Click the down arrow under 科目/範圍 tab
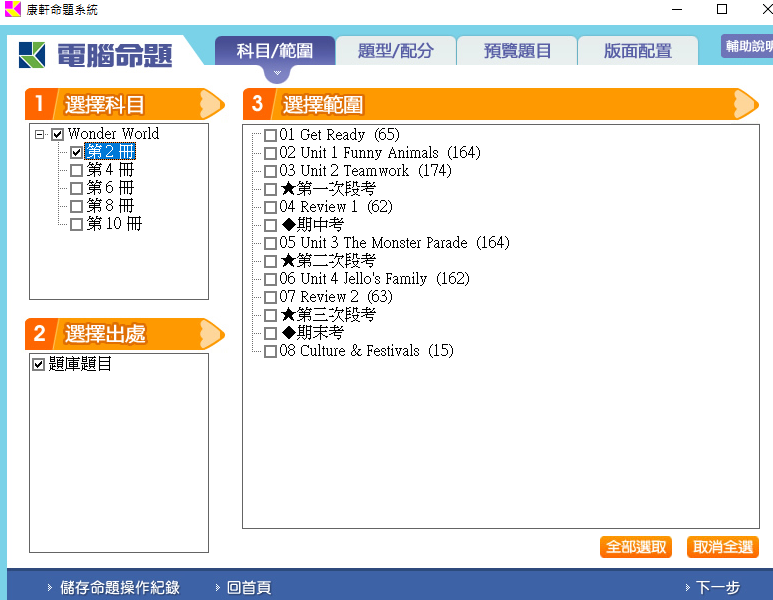773x600 pixels. click(276, 74)
